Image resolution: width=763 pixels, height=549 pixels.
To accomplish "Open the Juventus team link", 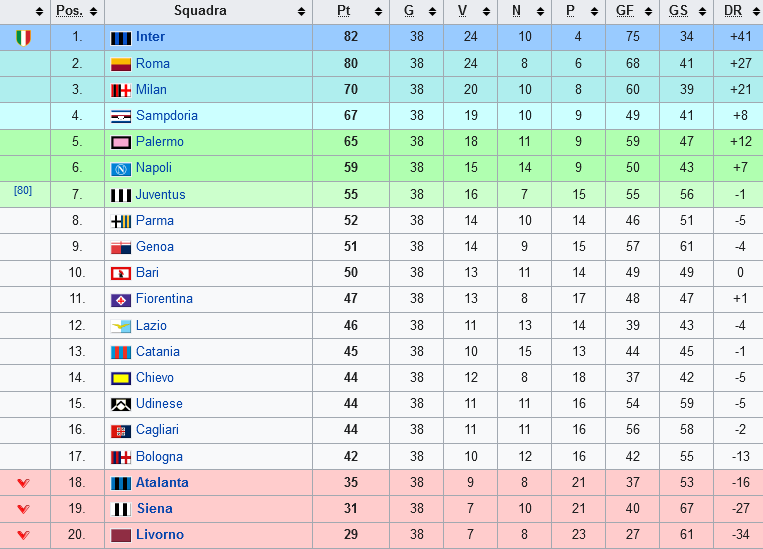I will [x=160, y=195].
